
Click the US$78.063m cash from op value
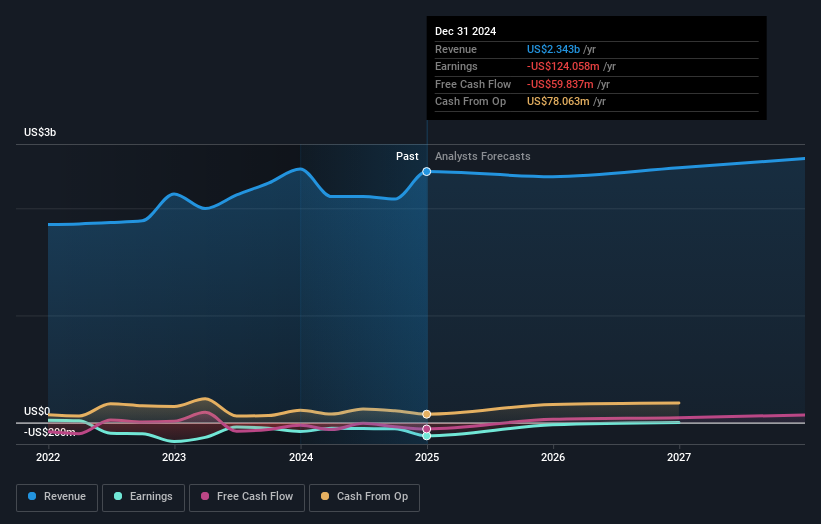(x=558, y=102)
